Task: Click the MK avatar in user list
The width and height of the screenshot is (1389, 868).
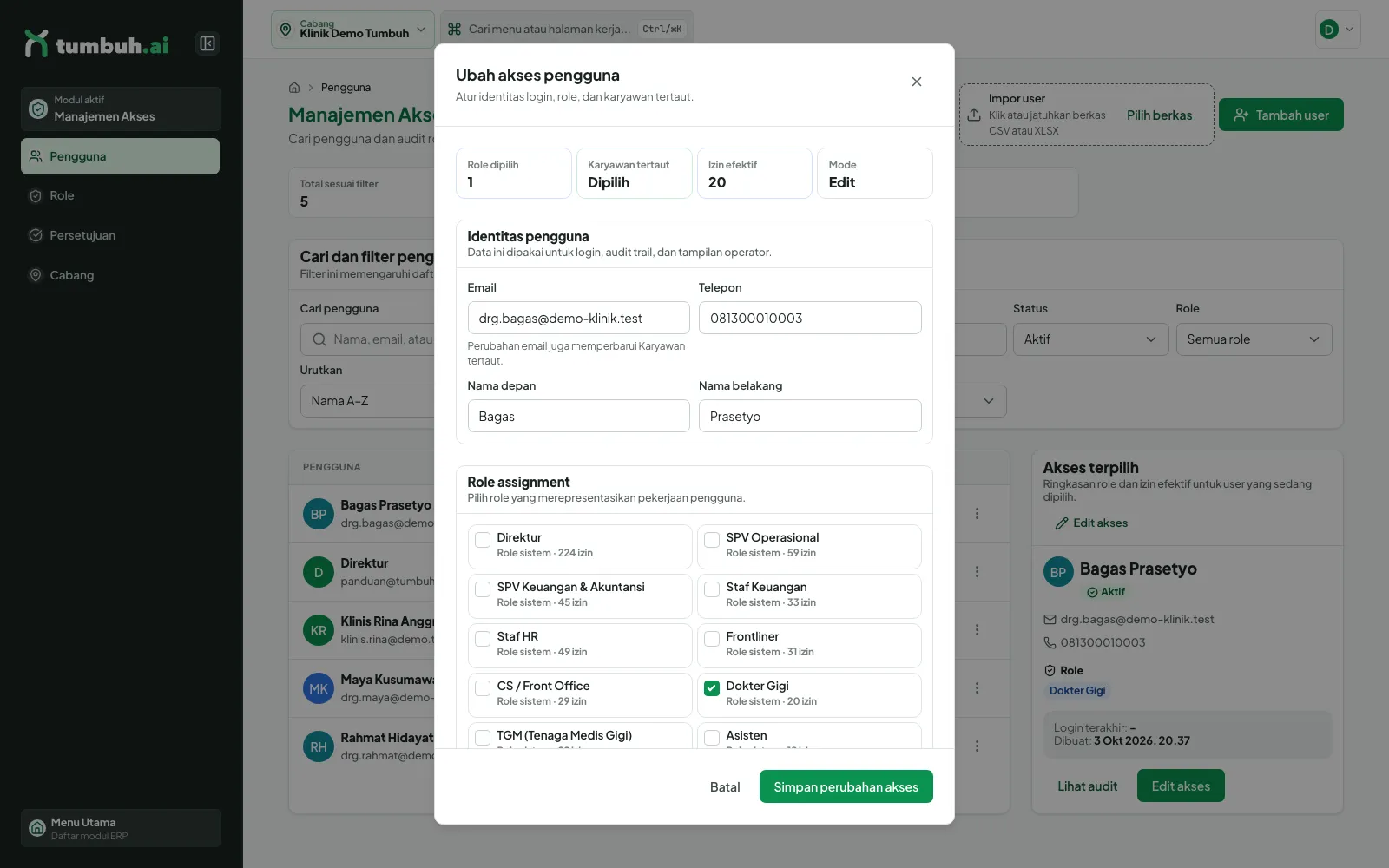Action: pos(319,688)
